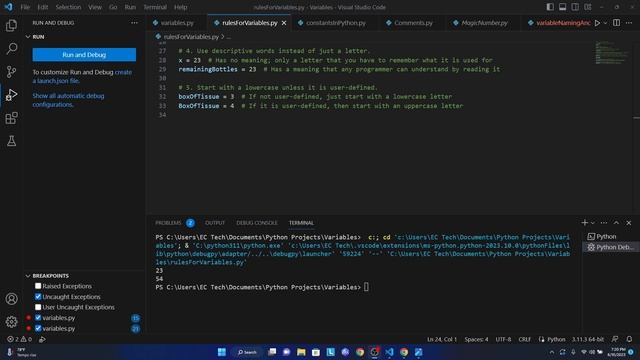Disable Uncaught Exceptions breakpoint

38,297
